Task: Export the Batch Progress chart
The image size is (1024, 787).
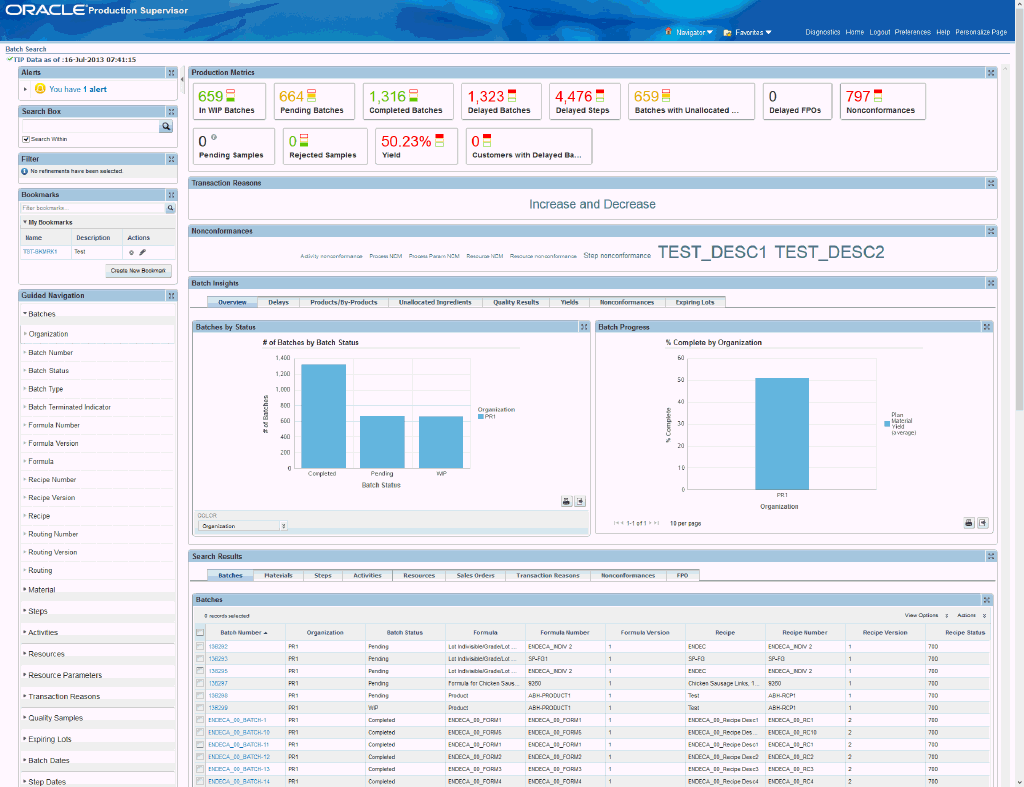Action: [983, 523]
